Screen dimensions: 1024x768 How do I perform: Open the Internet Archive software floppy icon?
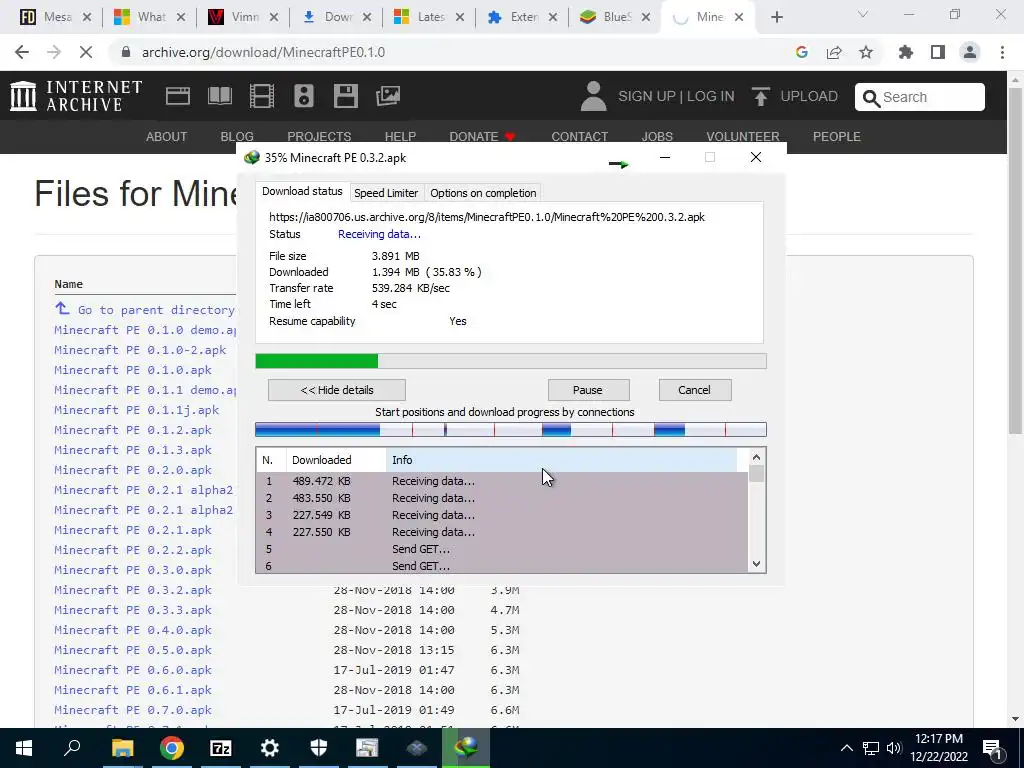point(345,96)
